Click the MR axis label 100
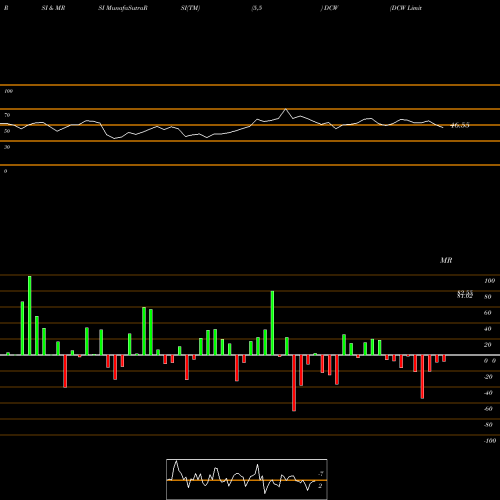500x500 pixels. (x=489, y=281)
